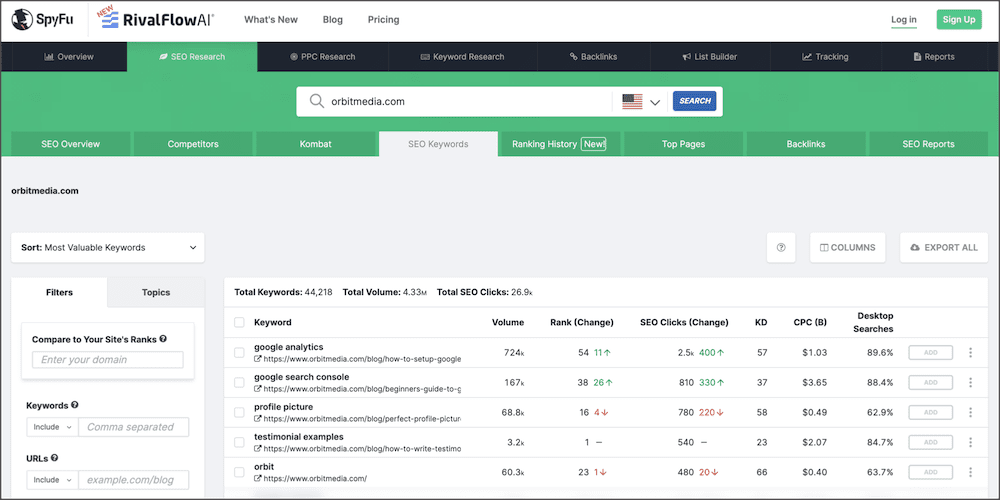Select the SEO Keywords tab
This screenshot has width=1000, height=500.
[438, 144]
